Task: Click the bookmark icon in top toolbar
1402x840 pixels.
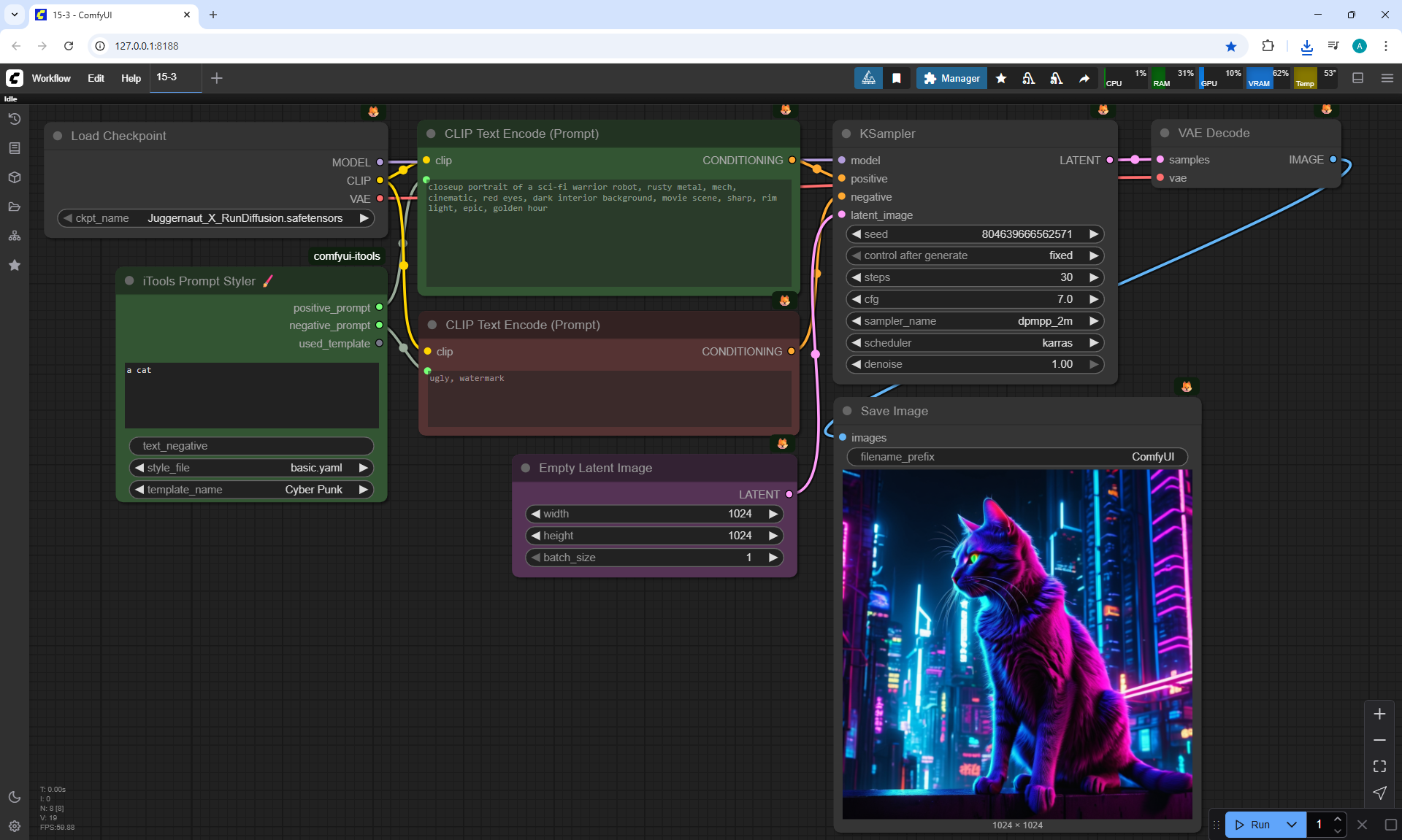Action: tap(897, 78)
